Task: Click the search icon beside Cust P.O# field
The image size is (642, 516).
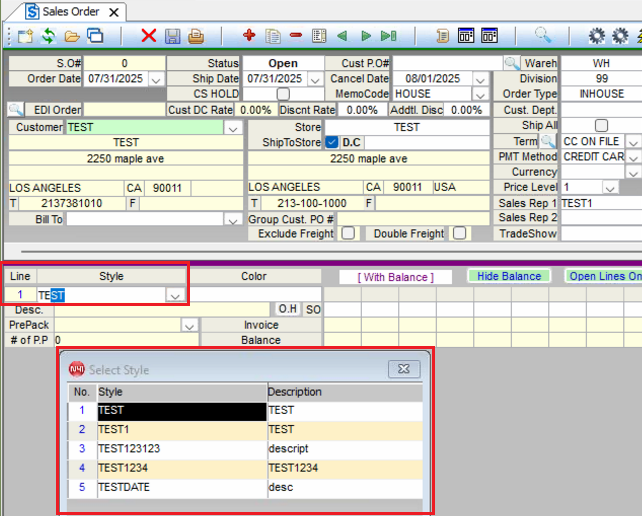Action: coord(512,63)
